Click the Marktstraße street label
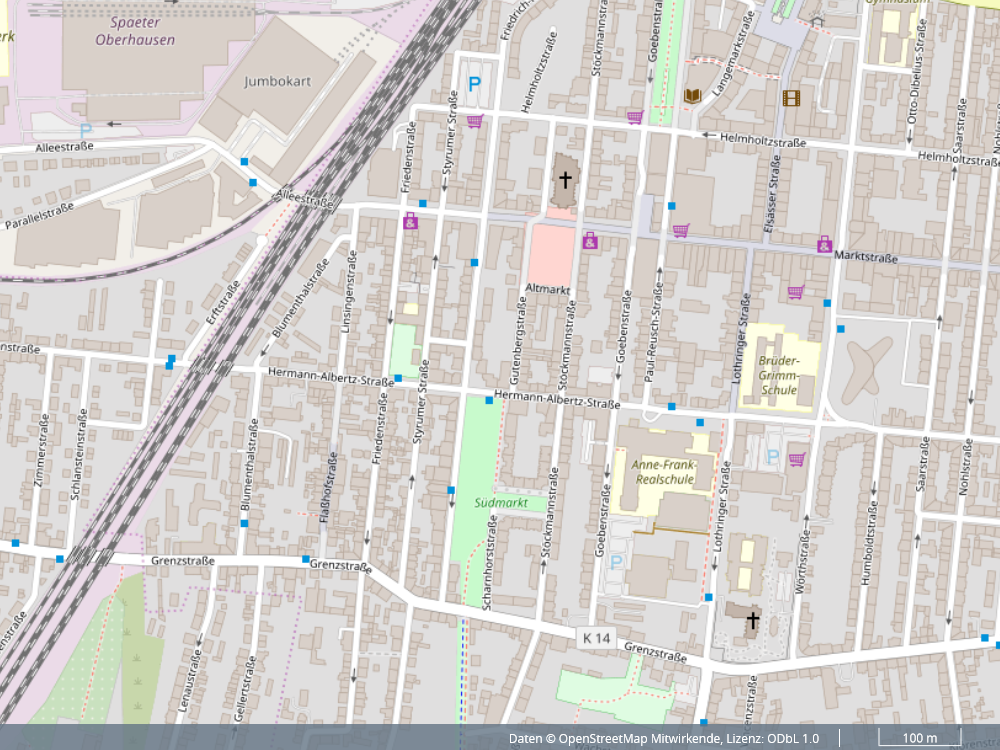The image size is (1000, 750). pos(865,256)
